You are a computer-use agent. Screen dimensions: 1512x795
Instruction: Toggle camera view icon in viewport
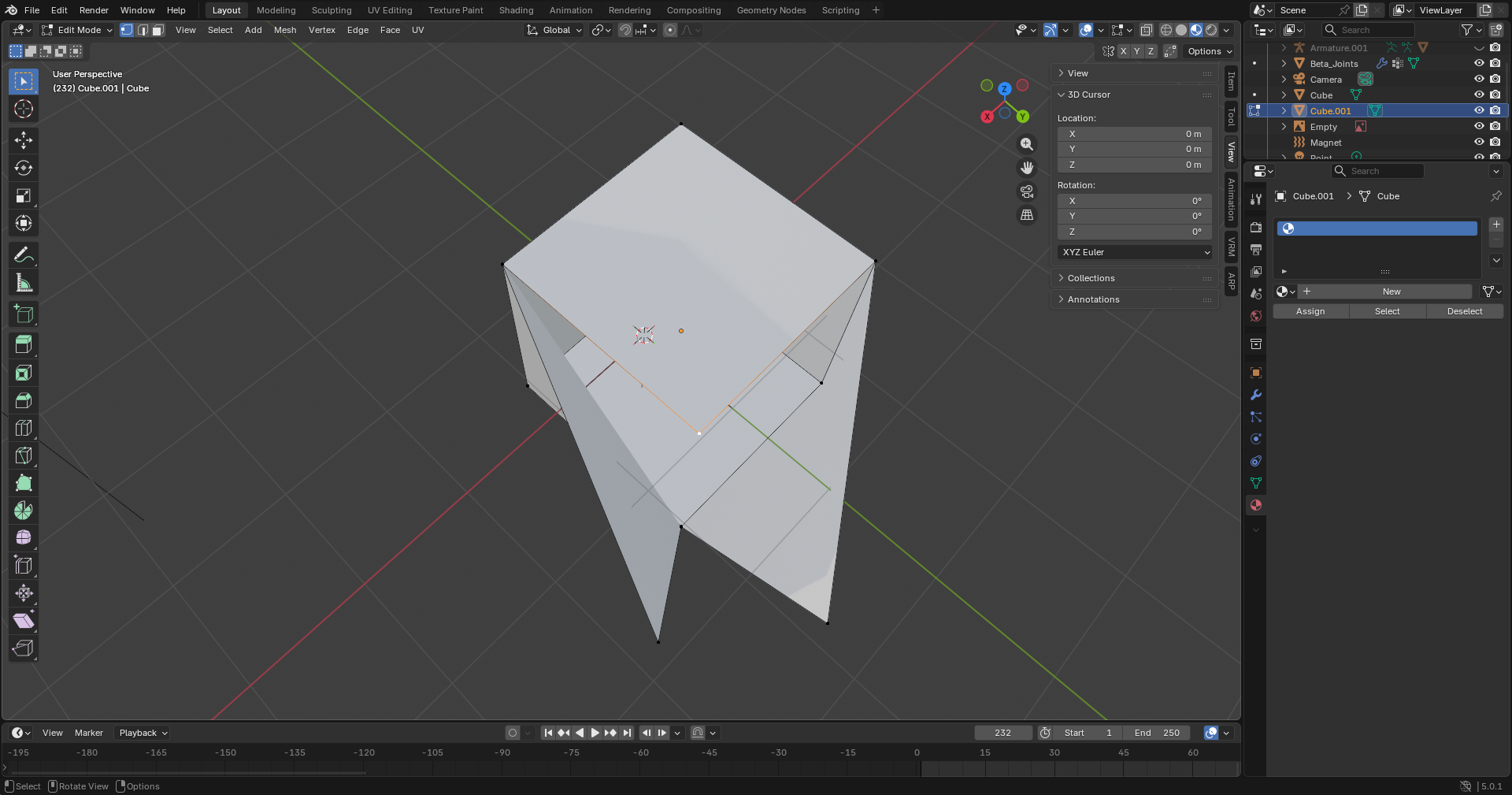[x=1027, y=191]
